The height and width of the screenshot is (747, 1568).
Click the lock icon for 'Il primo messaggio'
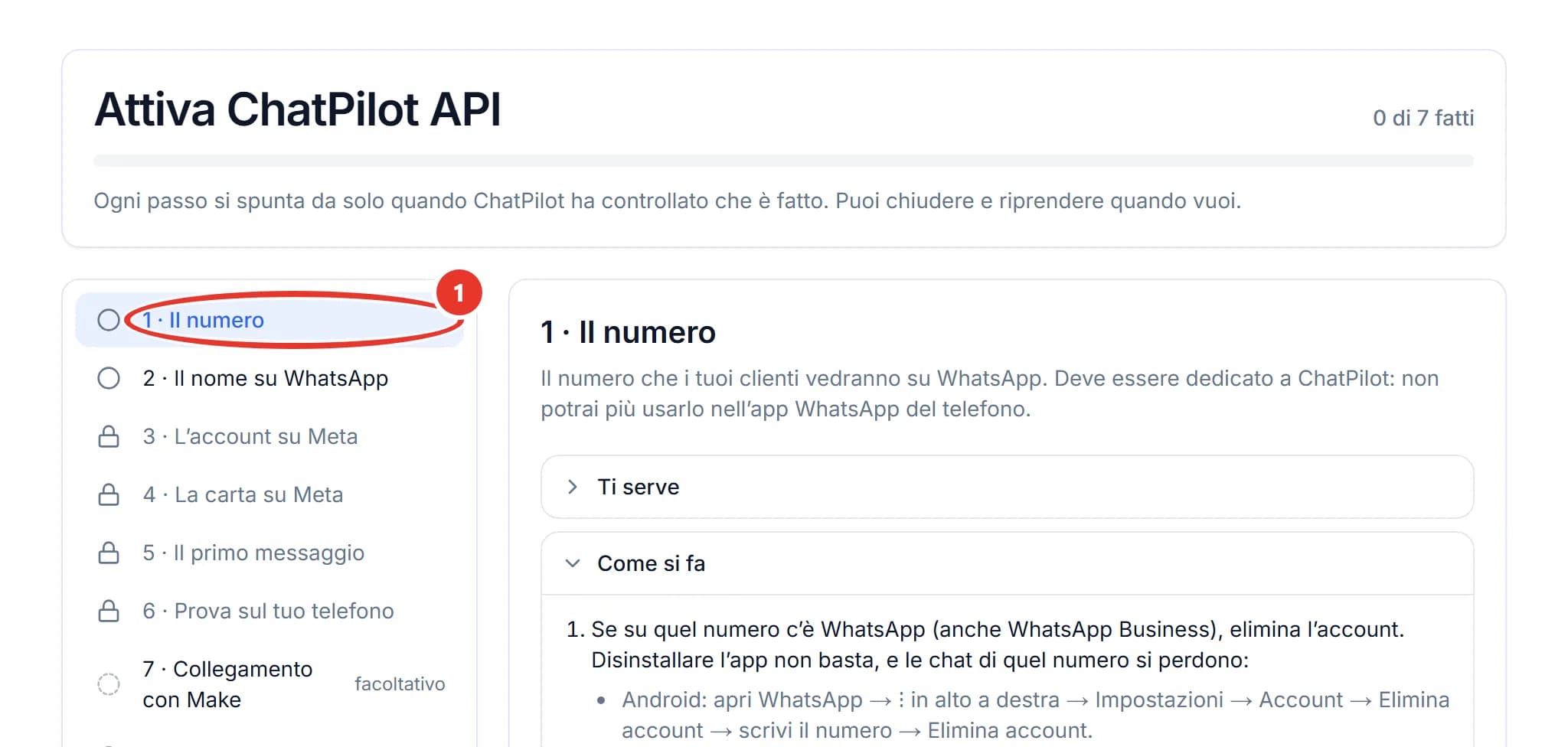tap(109, 553)
